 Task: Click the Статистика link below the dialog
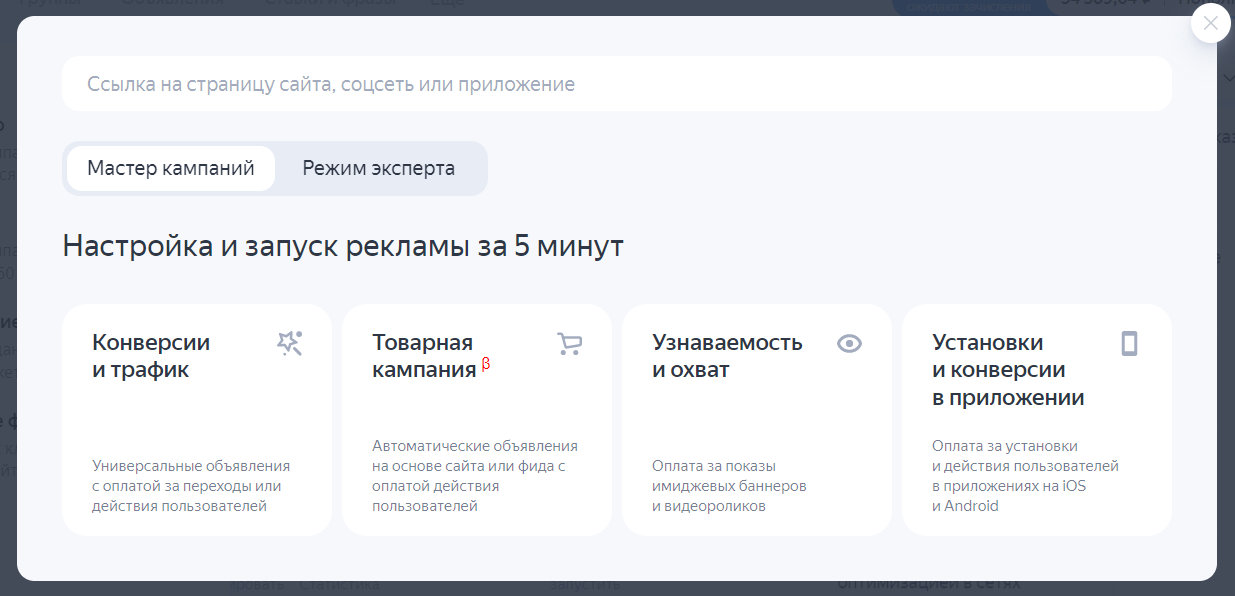[340, 586]
